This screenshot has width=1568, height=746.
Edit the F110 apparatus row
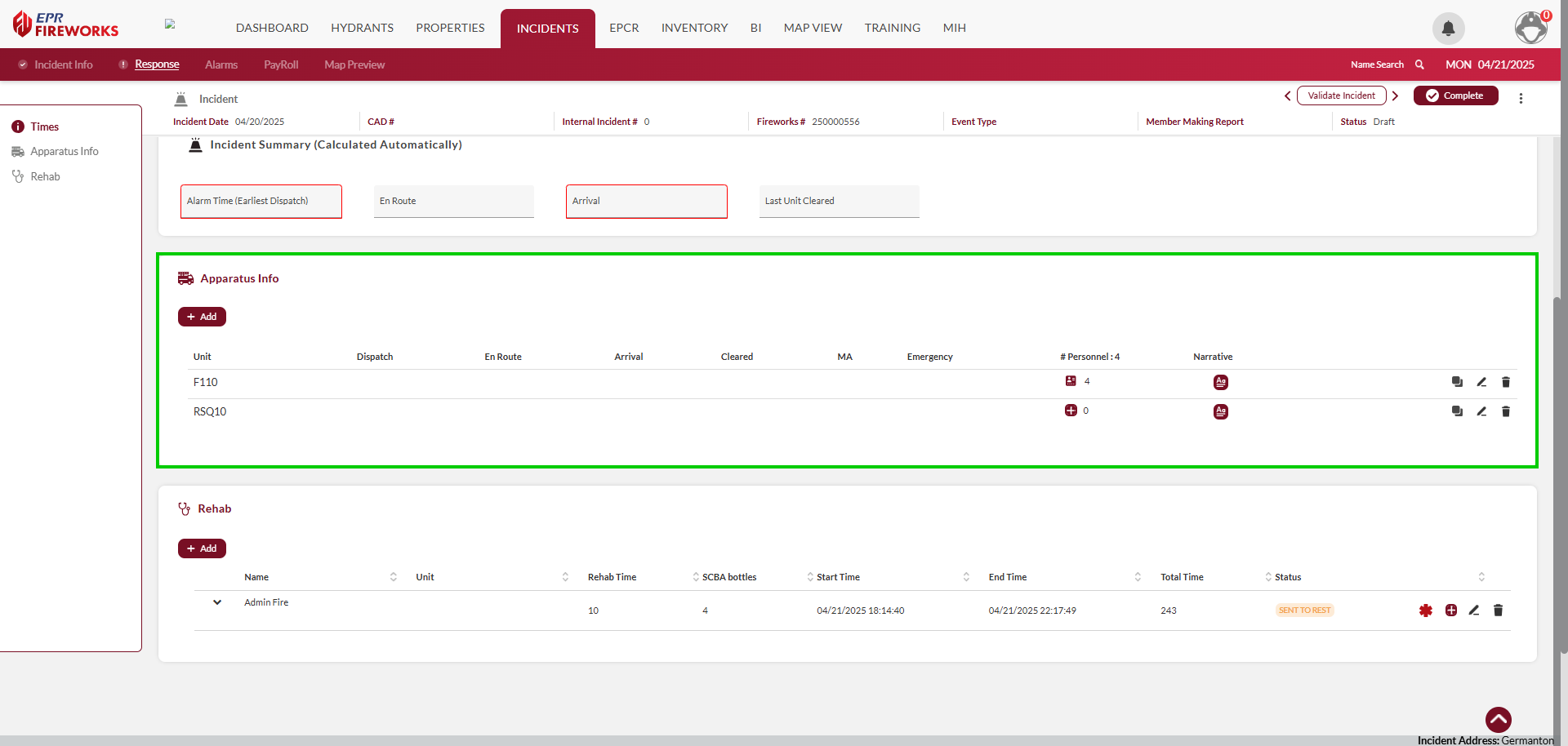pyautogui.click(x=1481, y=382)
